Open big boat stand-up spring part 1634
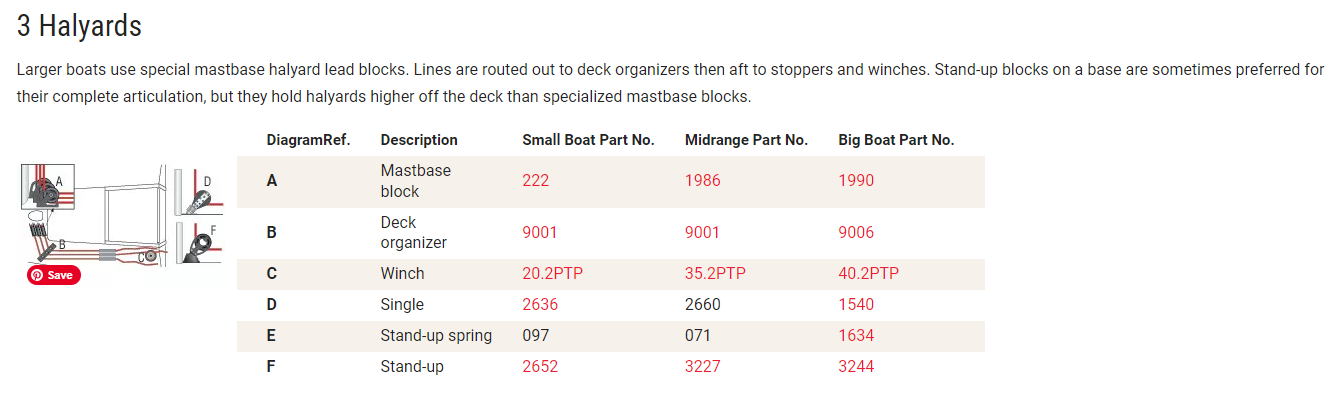This screenshot has height=420, width=1342. [x=856, y=336]
